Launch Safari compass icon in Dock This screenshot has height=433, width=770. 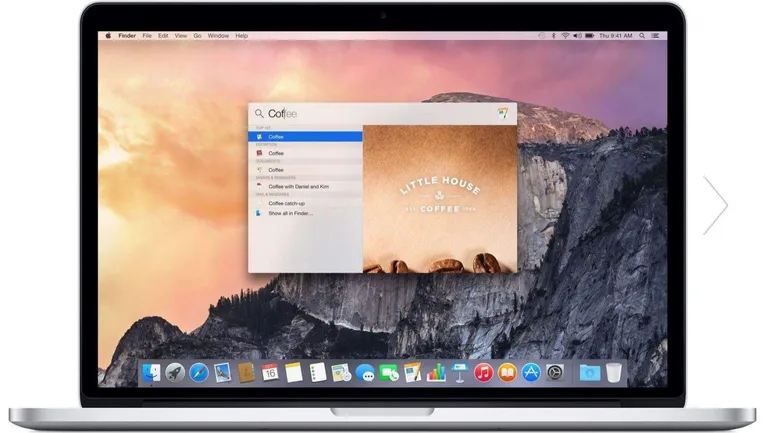199,373
